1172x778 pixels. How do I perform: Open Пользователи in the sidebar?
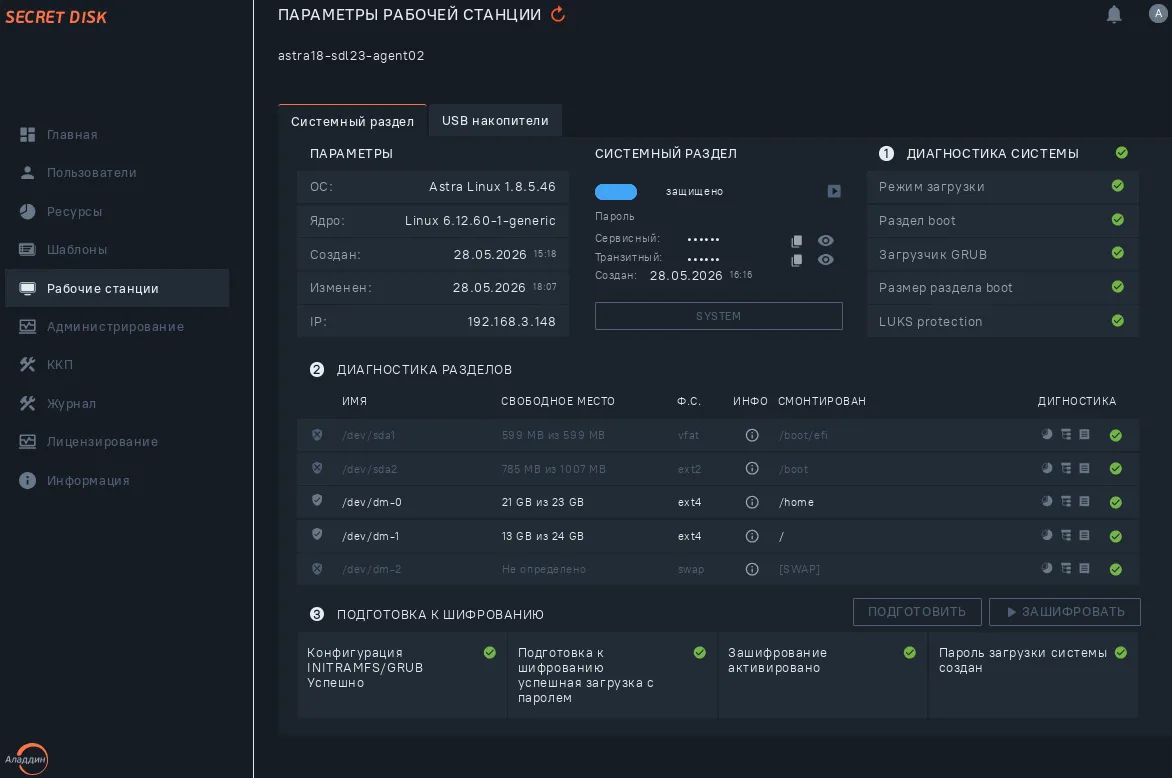pos(78,173)
